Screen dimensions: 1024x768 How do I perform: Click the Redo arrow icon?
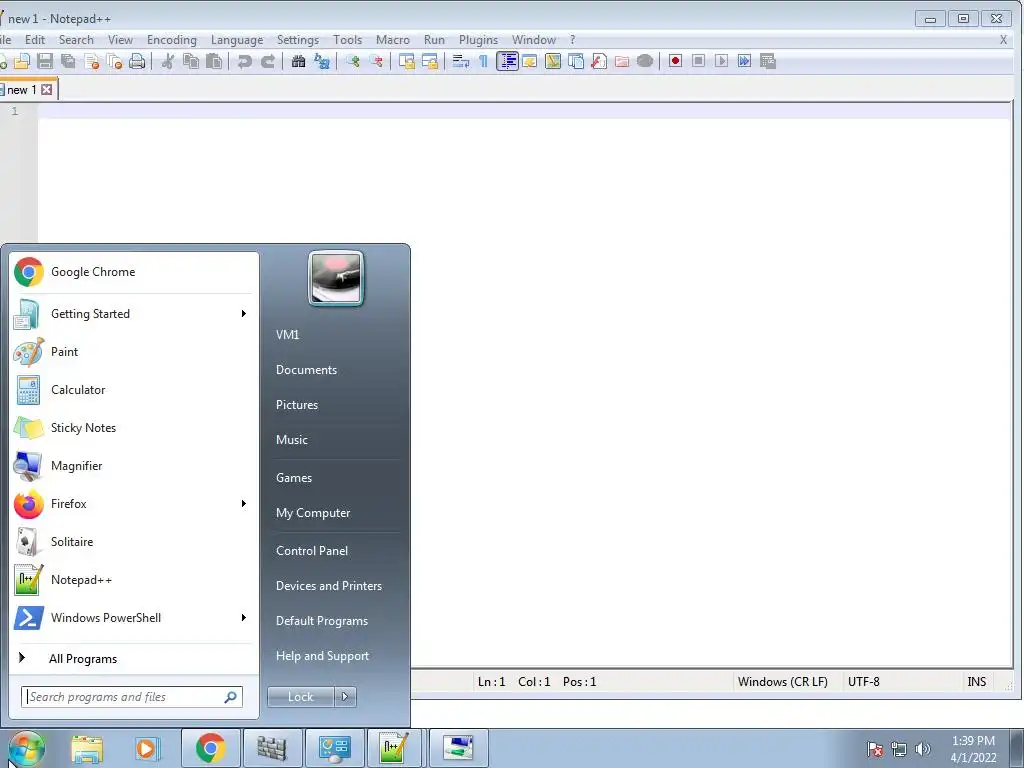268,61
